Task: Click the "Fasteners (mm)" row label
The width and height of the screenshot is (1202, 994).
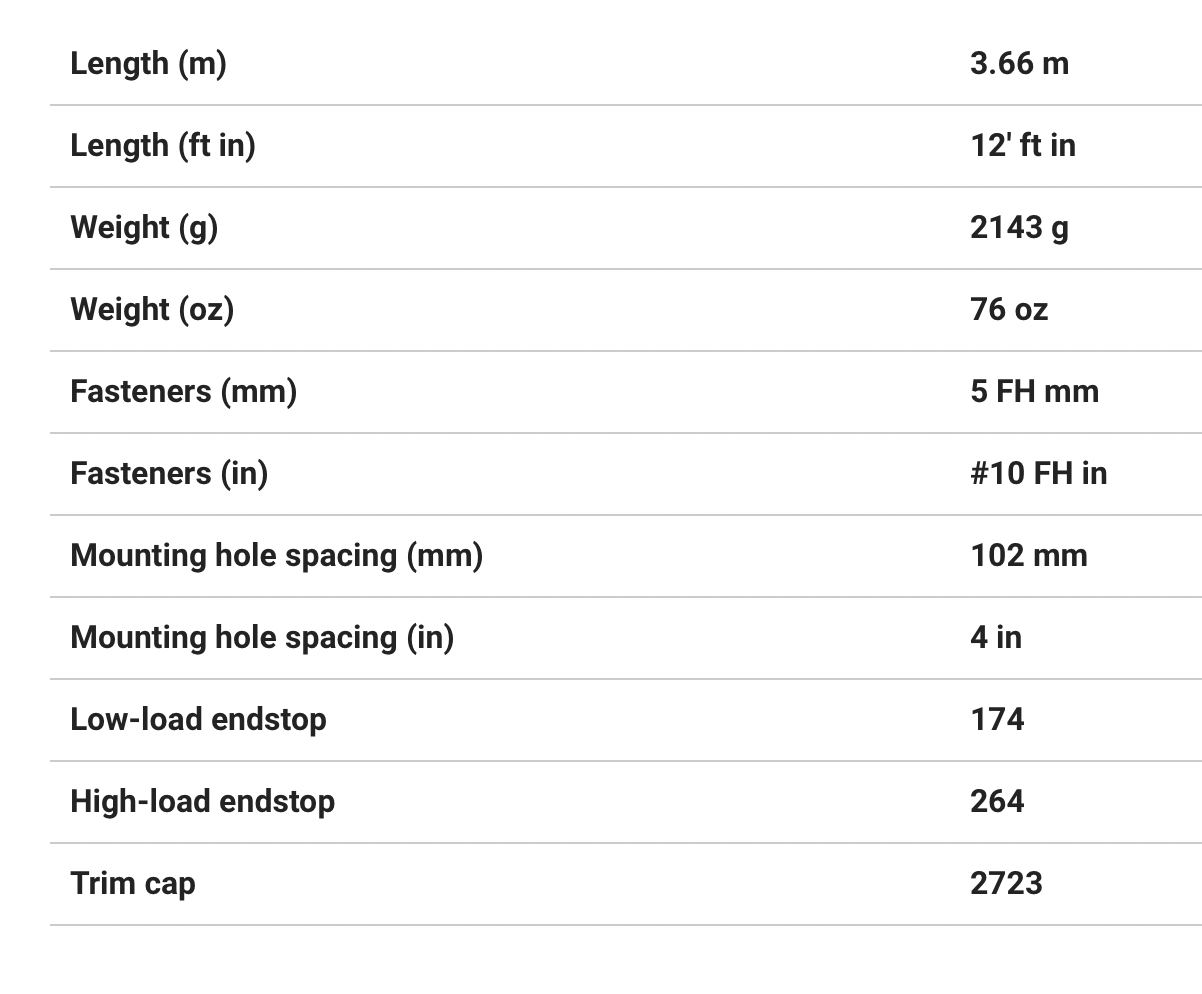Action: click(x=183, y=391)
